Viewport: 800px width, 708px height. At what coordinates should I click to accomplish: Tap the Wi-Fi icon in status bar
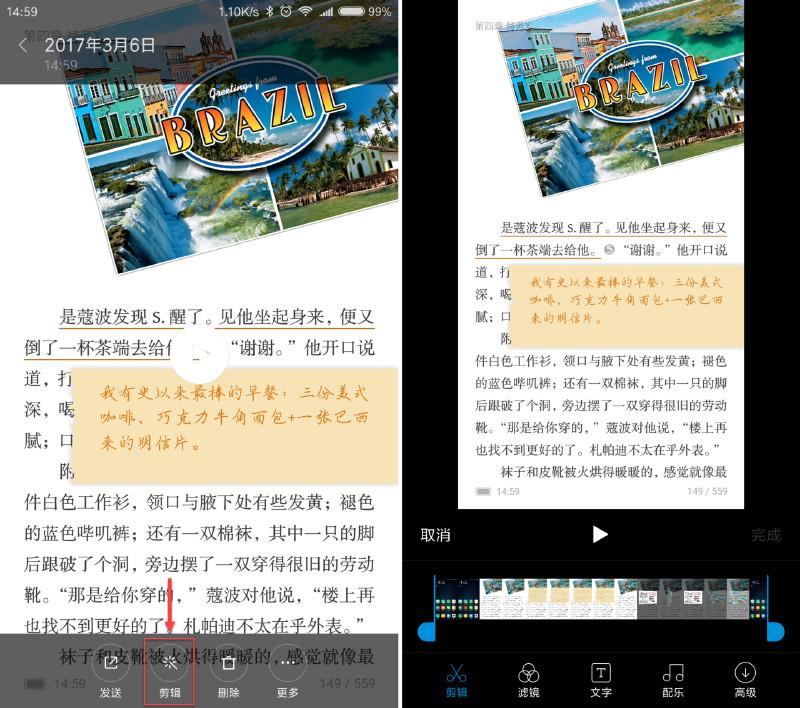coord(305,11)
